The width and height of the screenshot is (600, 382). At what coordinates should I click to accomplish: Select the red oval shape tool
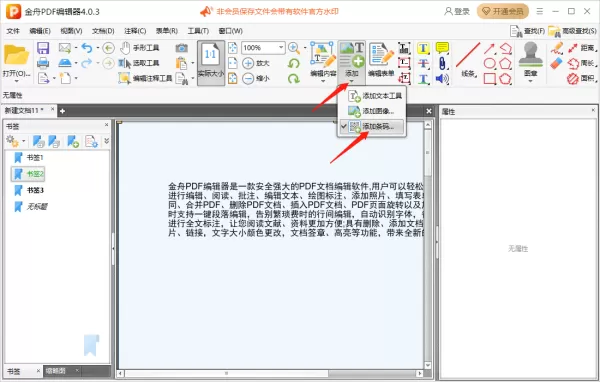tap(489, 63)
